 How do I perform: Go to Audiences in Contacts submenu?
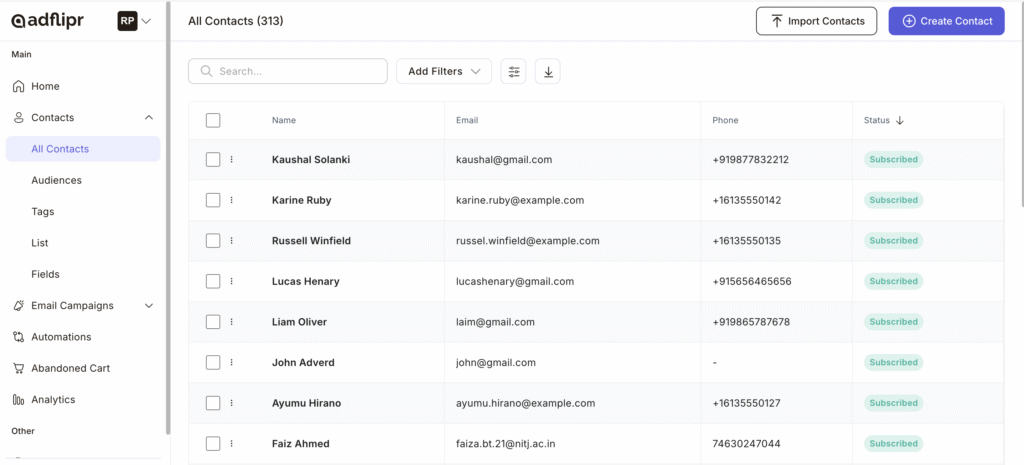(56, 180)
